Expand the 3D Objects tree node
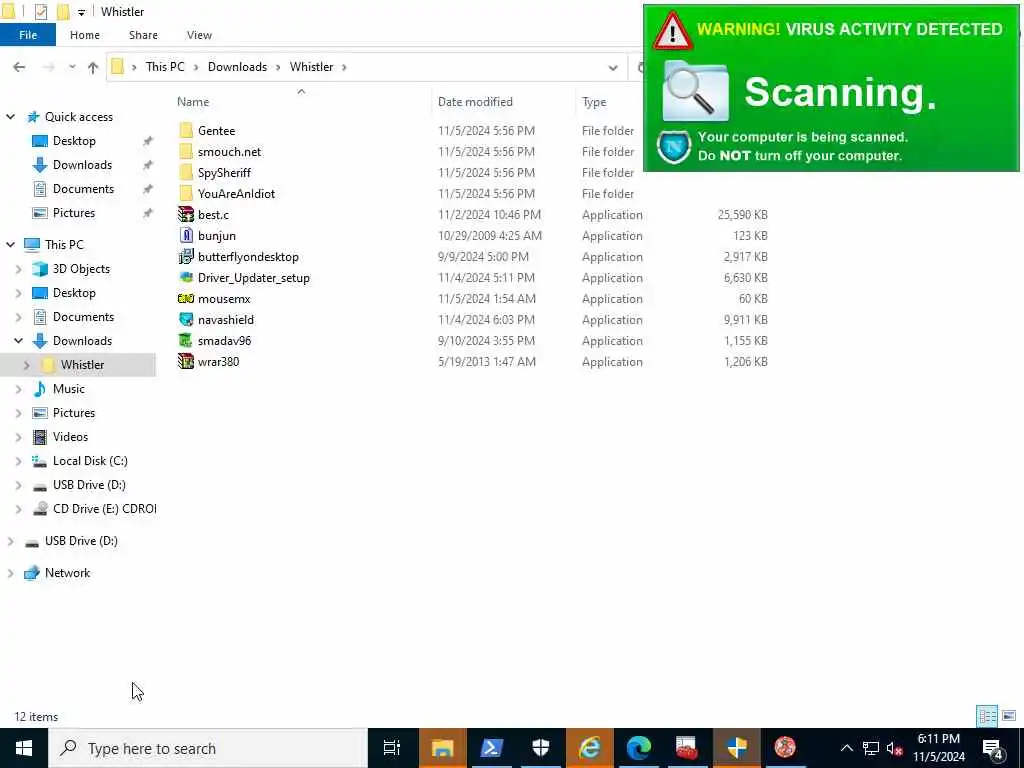 point(18,269)
